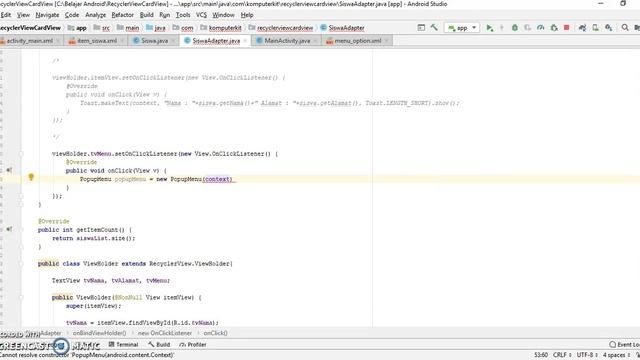Click the onClick() structure breadcrumb
640x360 pixels.
[215, 333]
